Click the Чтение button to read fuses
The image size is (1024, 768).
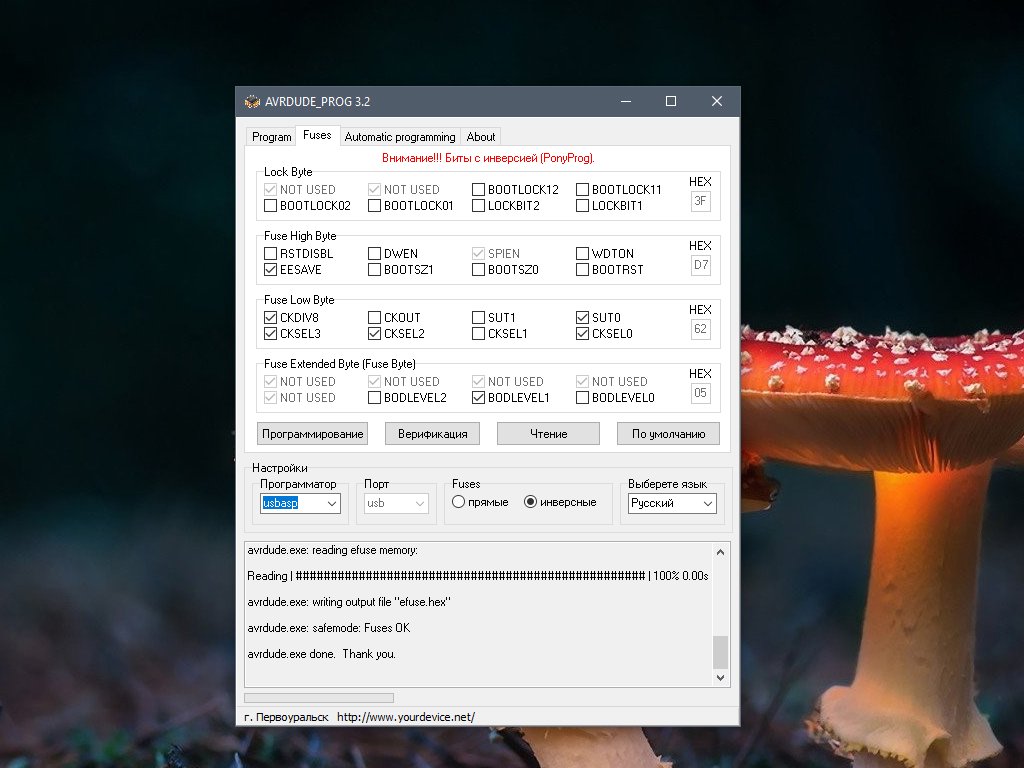pos(548,434)
